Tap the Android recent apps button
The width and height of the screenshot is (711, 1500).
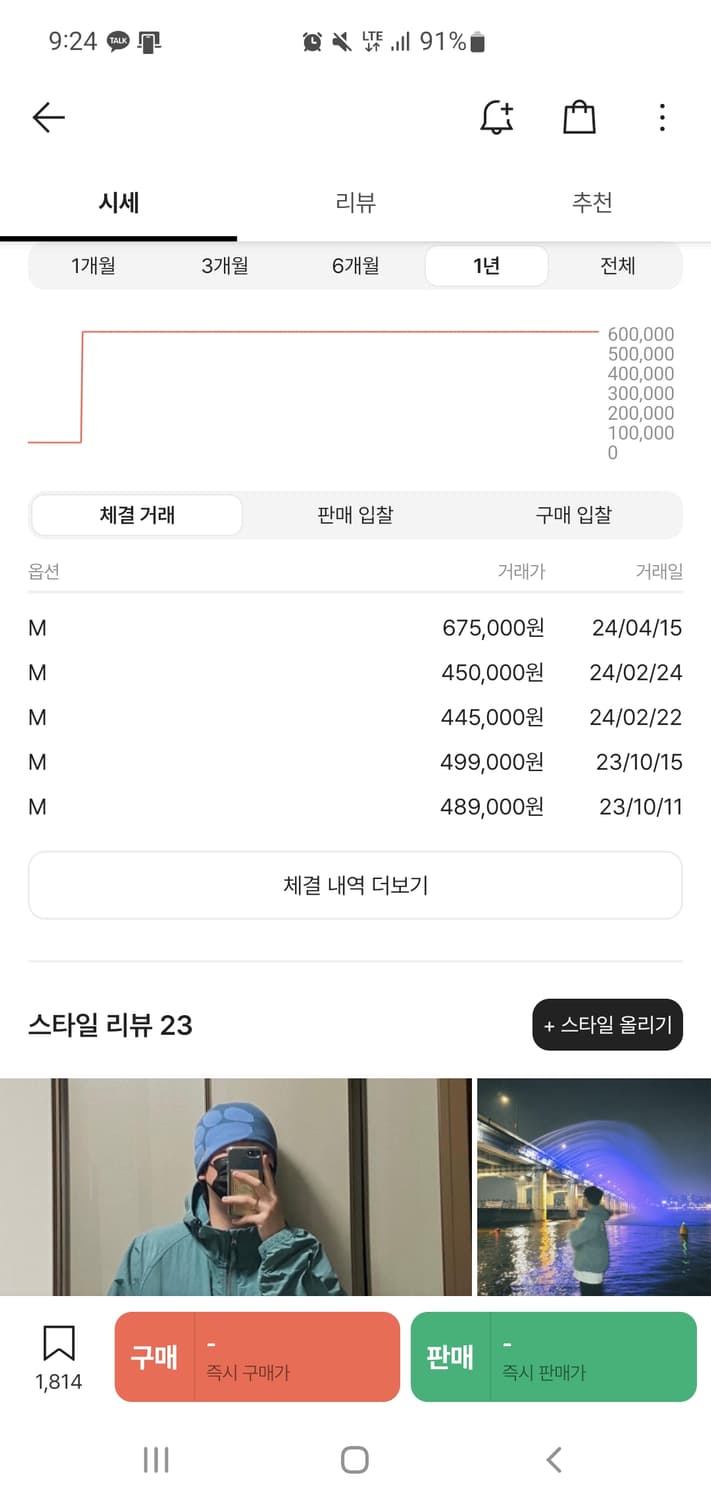pyautogui.click(x=155, y=1459)
